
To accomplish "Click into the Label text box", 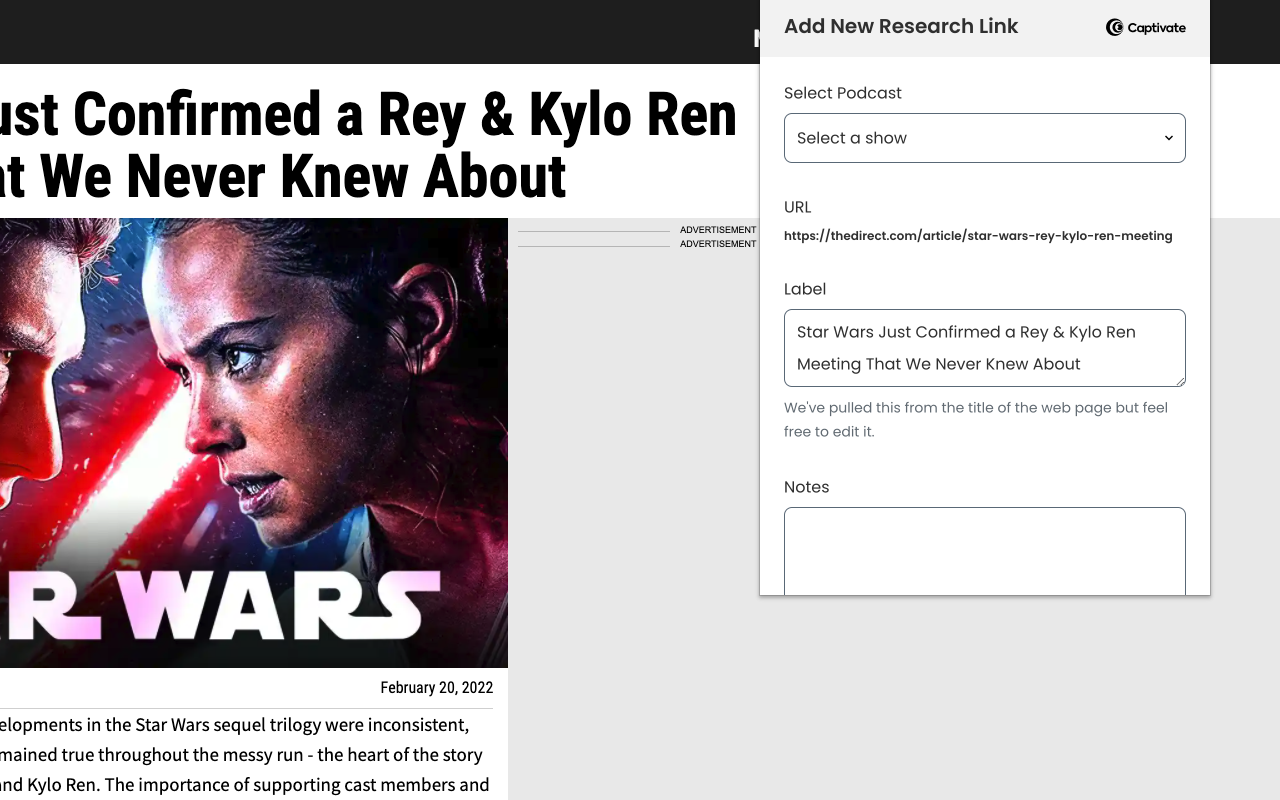I will pos(985,348).
